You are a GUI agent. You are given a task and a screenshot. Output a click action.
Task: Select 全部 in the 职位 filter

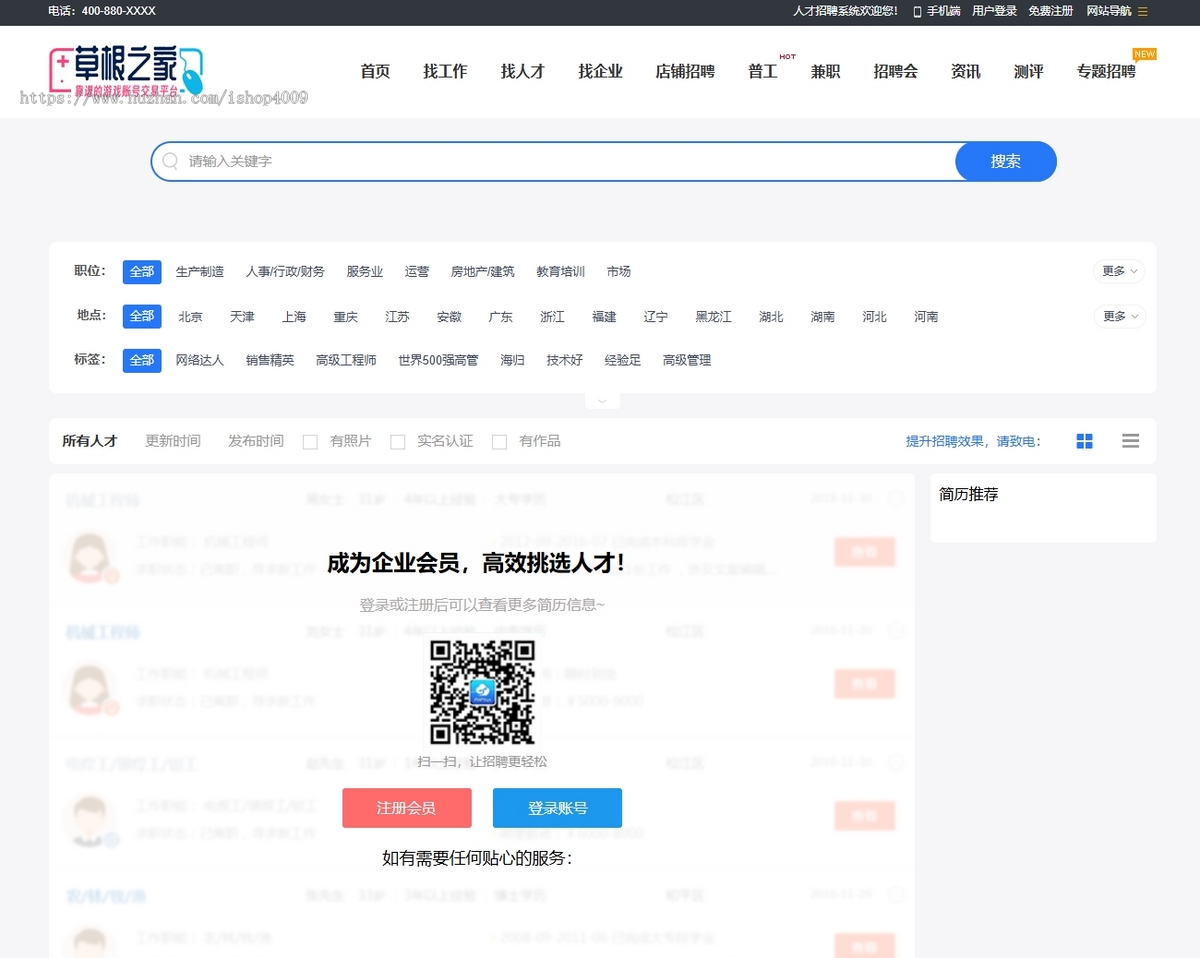coord(142,271)
